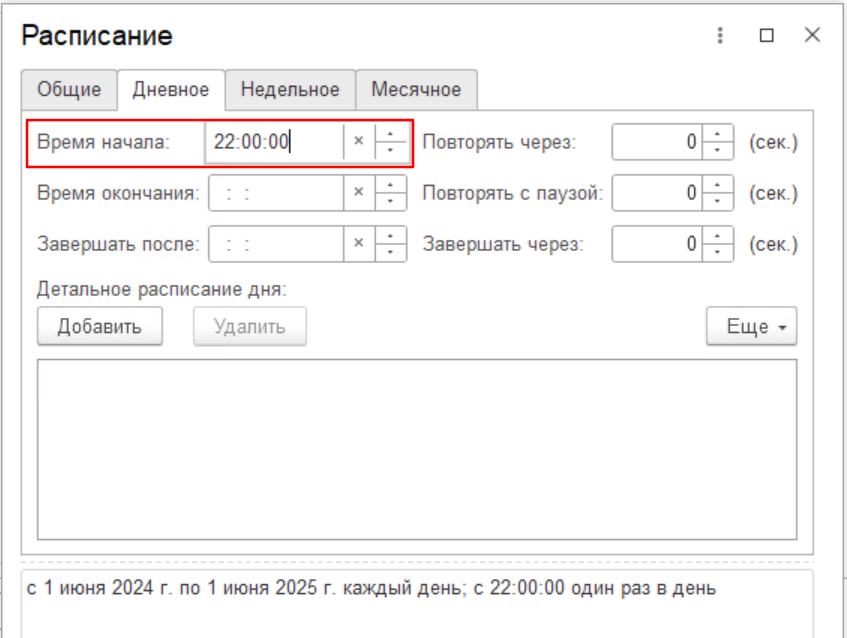Click the Повторять через seconds field
The image size is (847, 638).
tap(657, 142)
